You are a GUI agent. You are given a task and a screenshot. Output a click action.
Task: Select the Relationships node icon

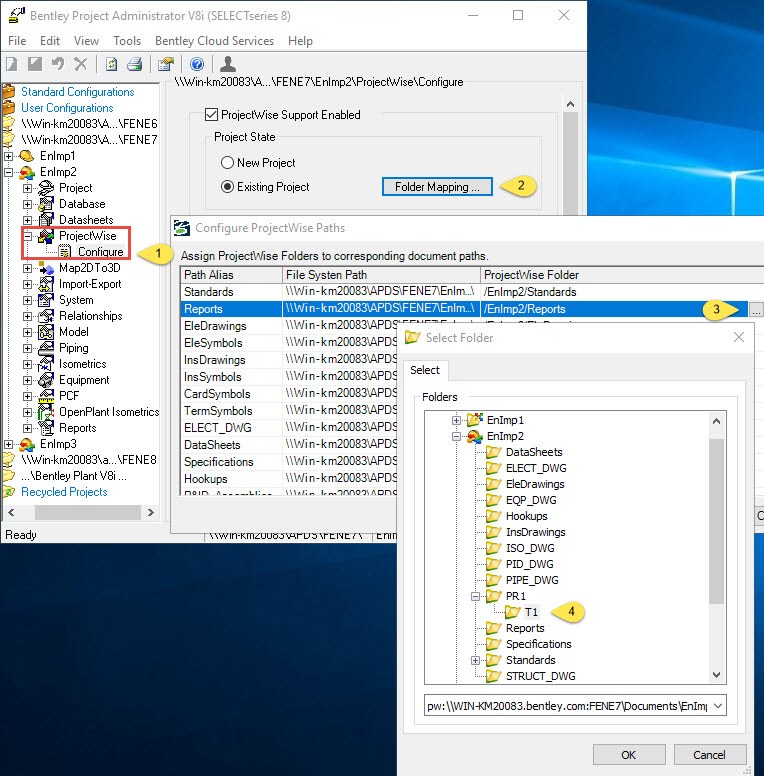click(x=46, y=316)
